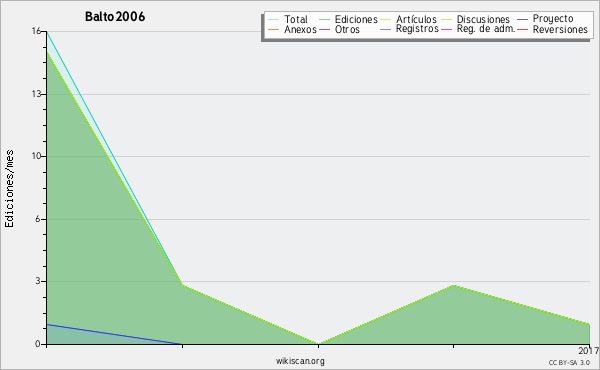Click the wikiscan.org caption
This screenshot has width=600, height=370.
[x=300, y=361]
